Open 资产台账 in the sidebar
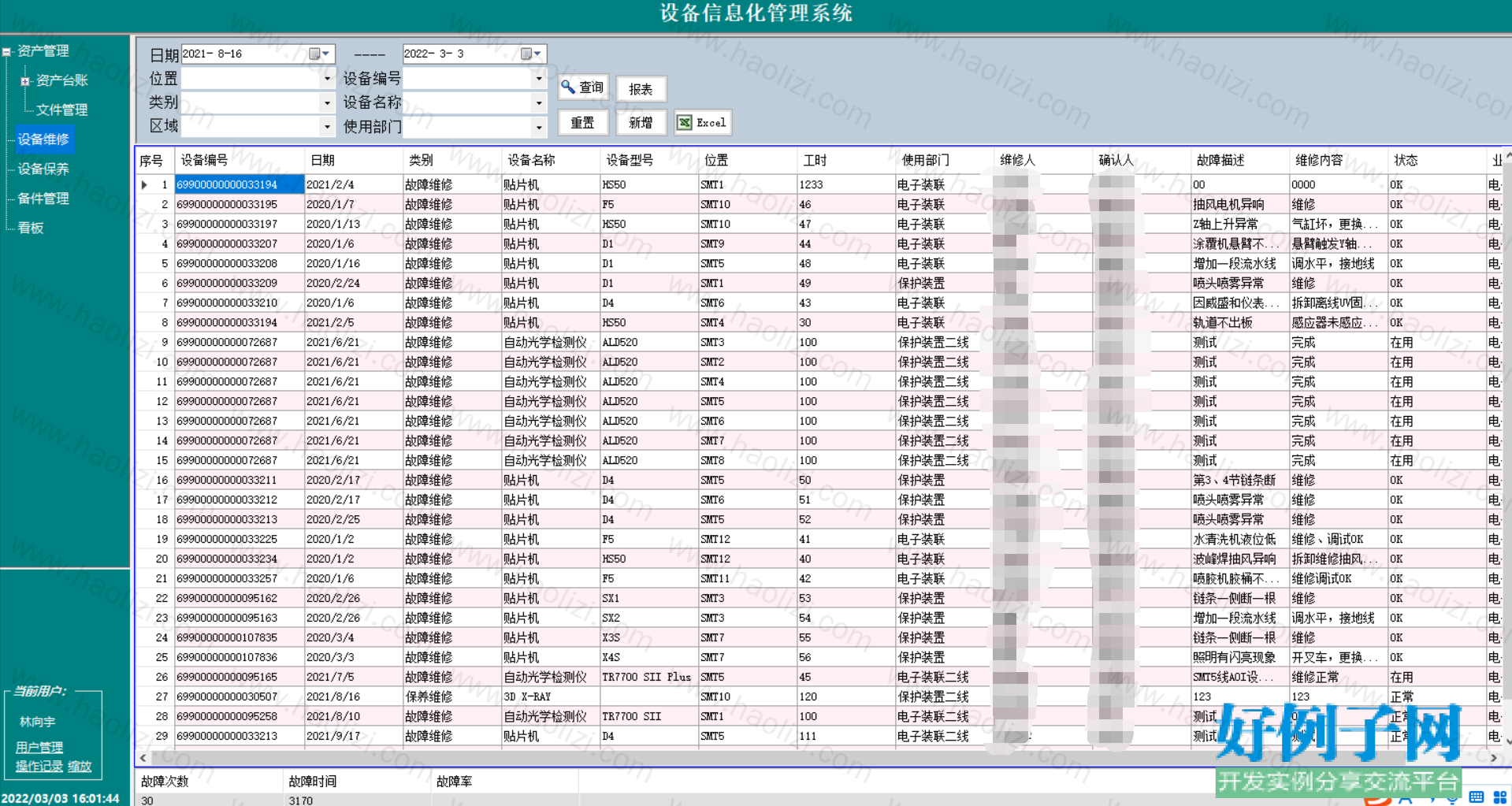 click(x=61, y=80)
